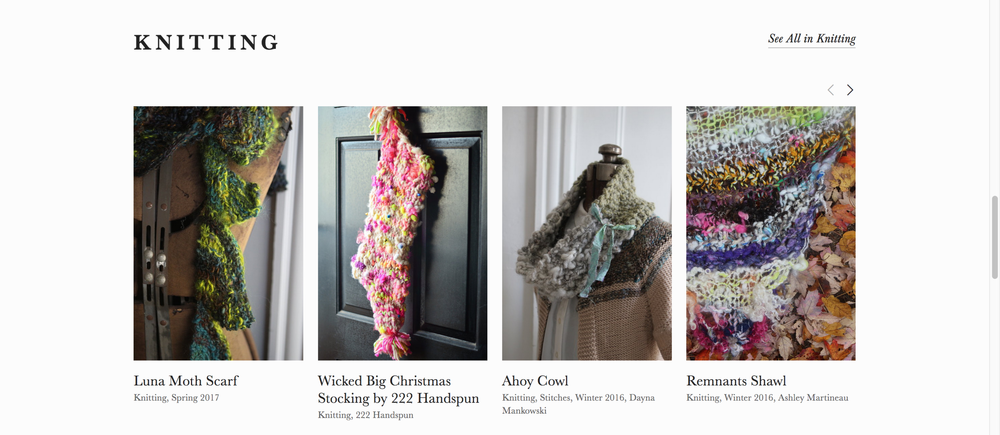The image size is (1000, 435).
Task: Open the pink Christmas stocking photo
Action: [x=402, y=233]
